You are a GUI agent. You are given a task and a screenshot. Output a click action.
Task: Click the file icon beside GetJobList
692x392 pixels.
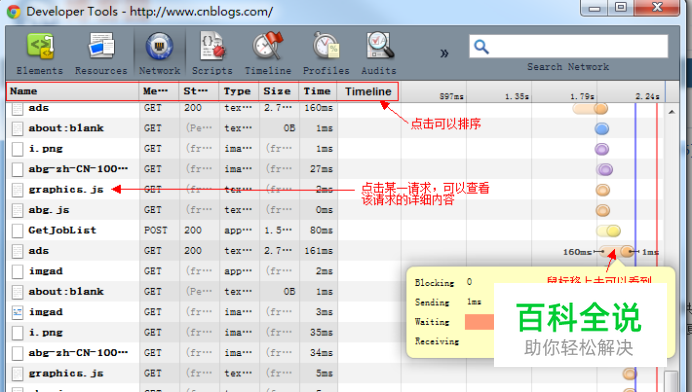tap(17, 230)
